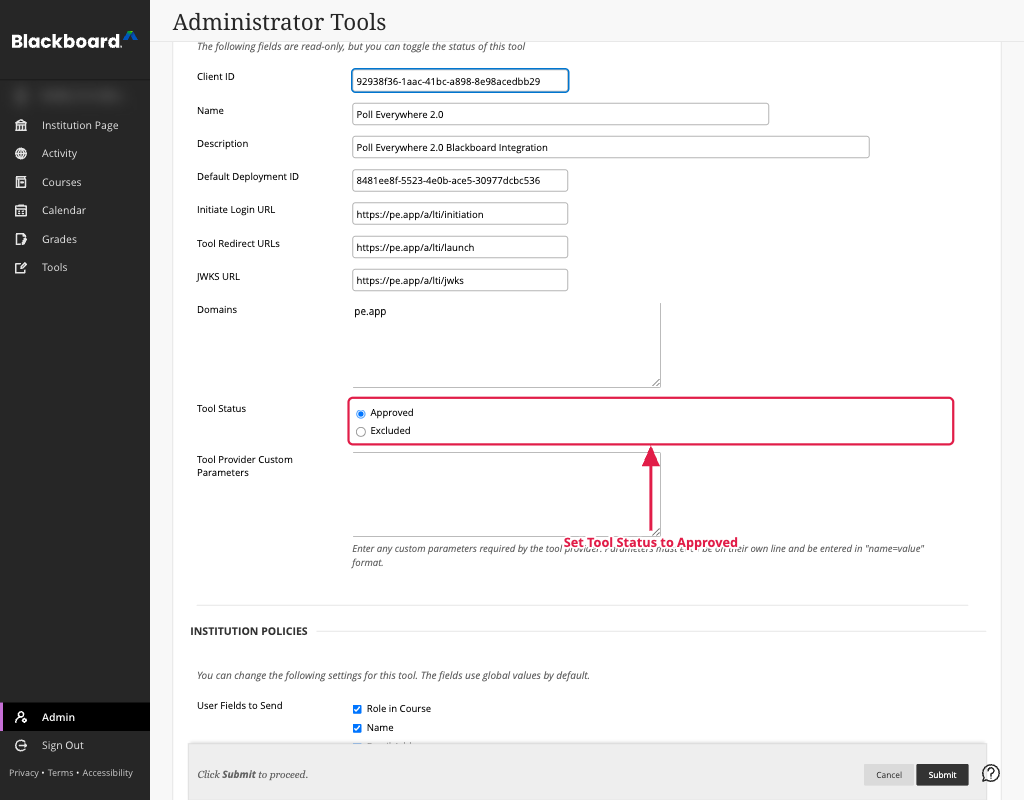
Task: Click the Administrator Tools heading
Action: tap(279, 22)
